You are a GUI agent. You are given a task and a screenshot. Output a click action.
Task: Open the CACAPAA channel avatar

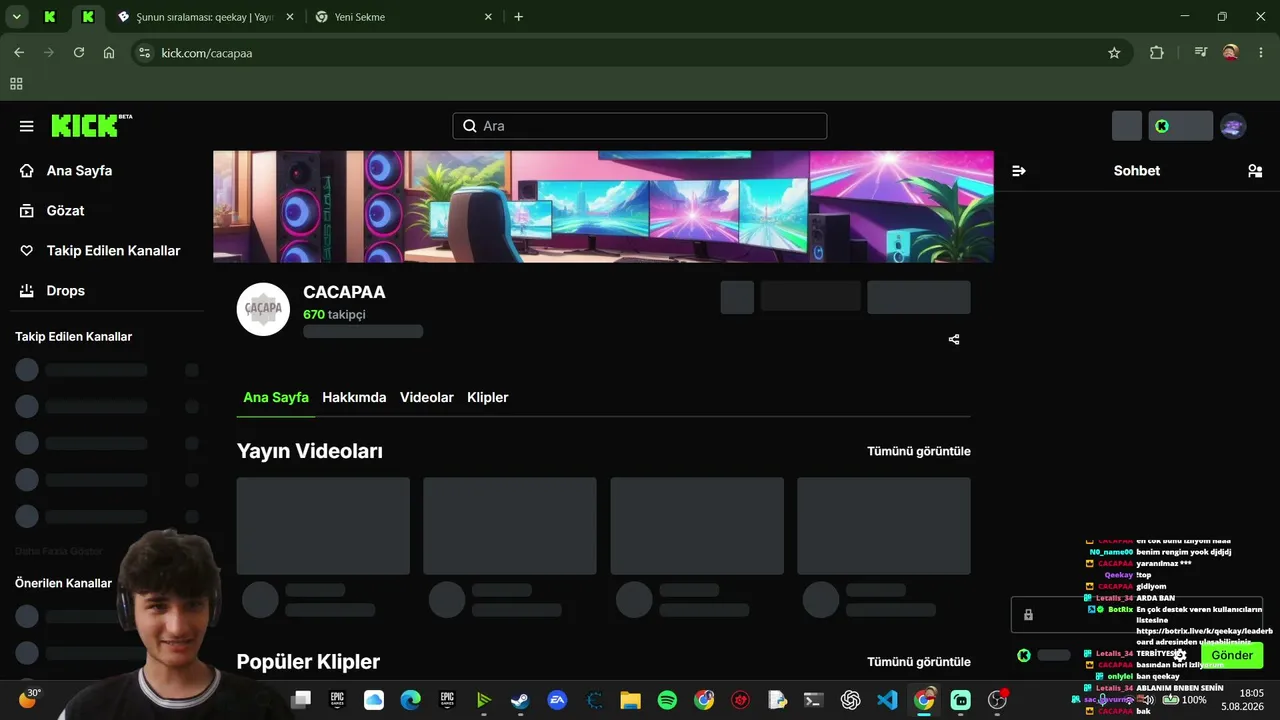(263, 309)
